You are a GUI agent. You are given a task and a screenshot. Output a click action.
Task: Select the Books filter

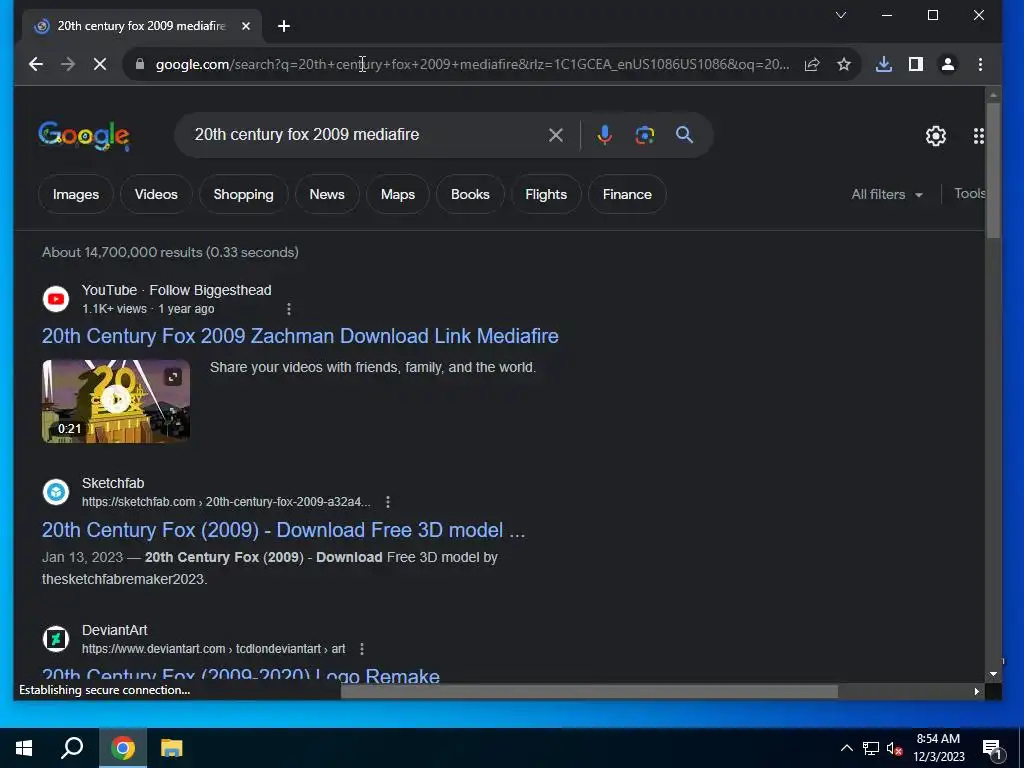[x=470, y=195]
